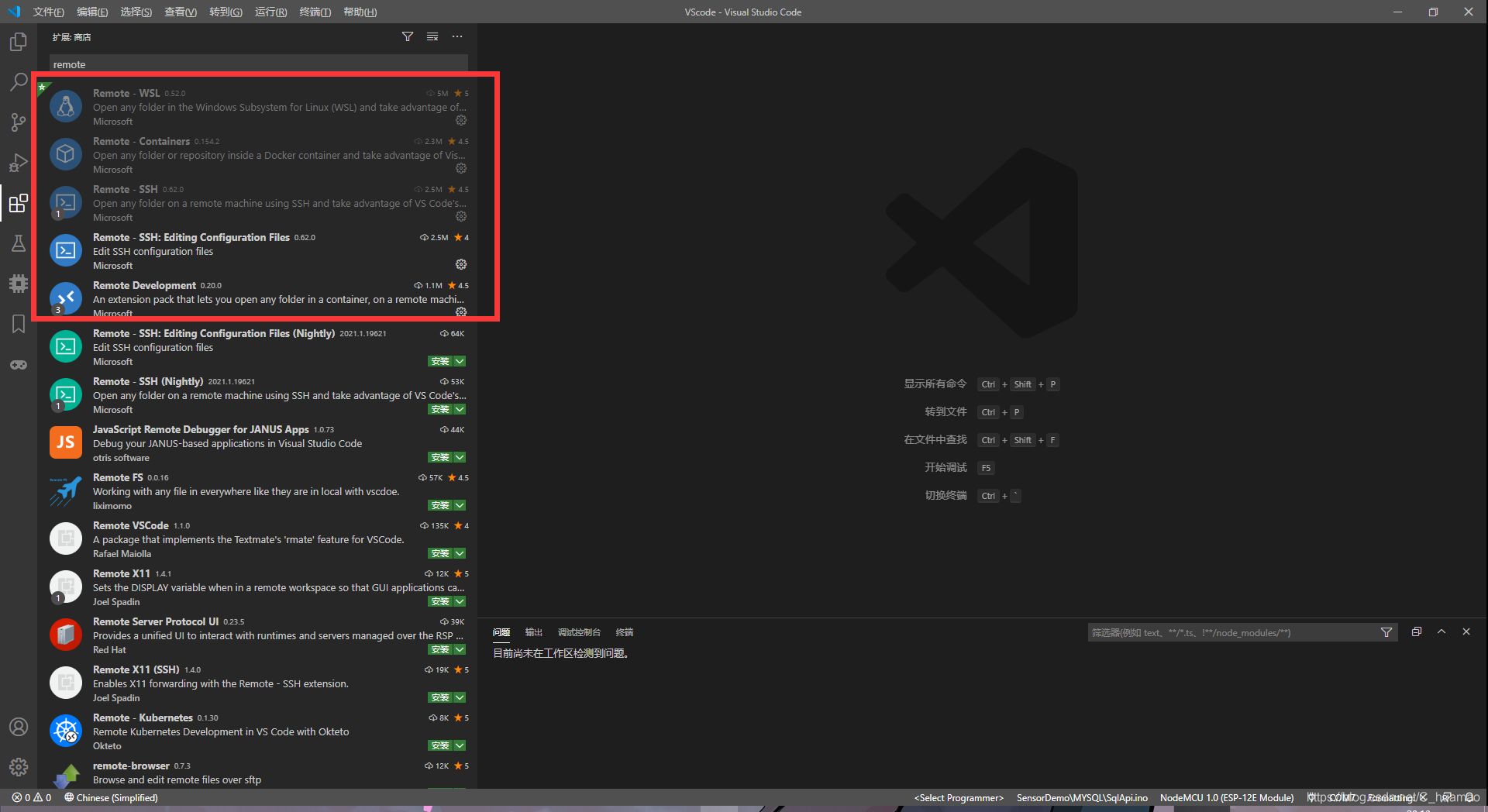Viewport: 1488px width, 812px height.
Task: Expand install options for JavaScript Remote Debugger
Action: [x=460, y=457]
